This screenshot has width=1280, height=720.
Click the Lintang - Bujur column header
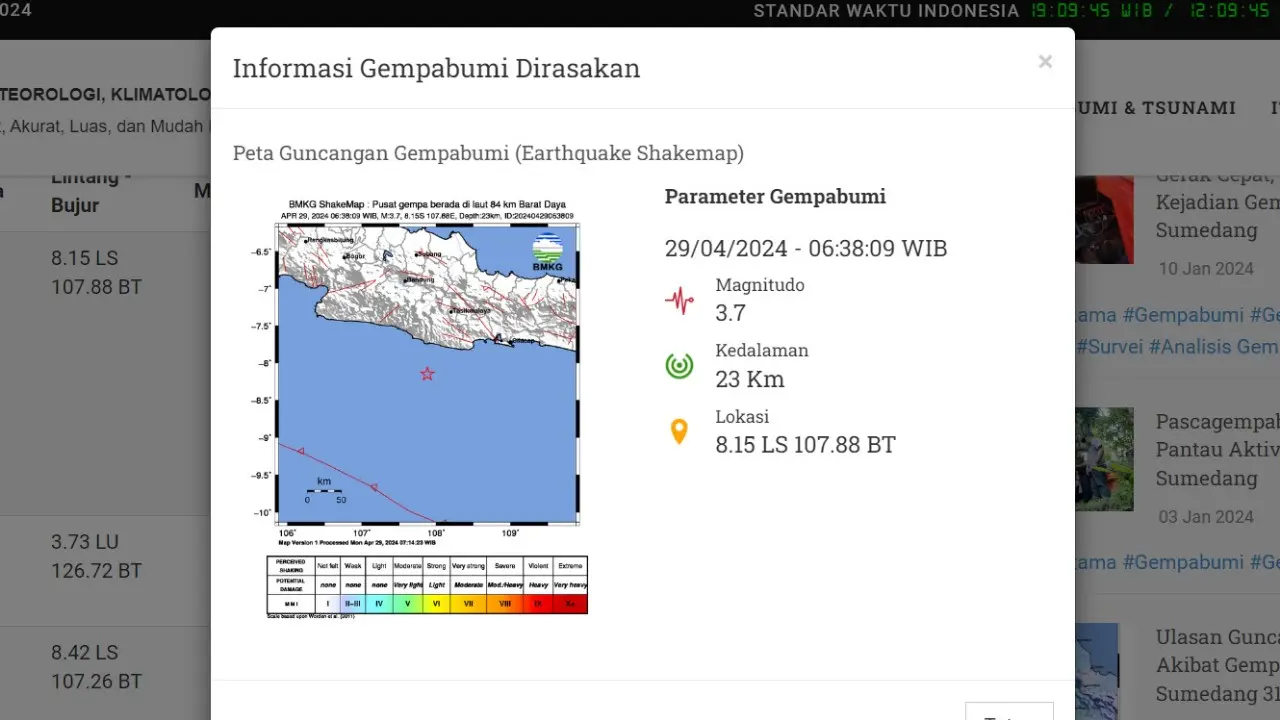click(91, 191)
